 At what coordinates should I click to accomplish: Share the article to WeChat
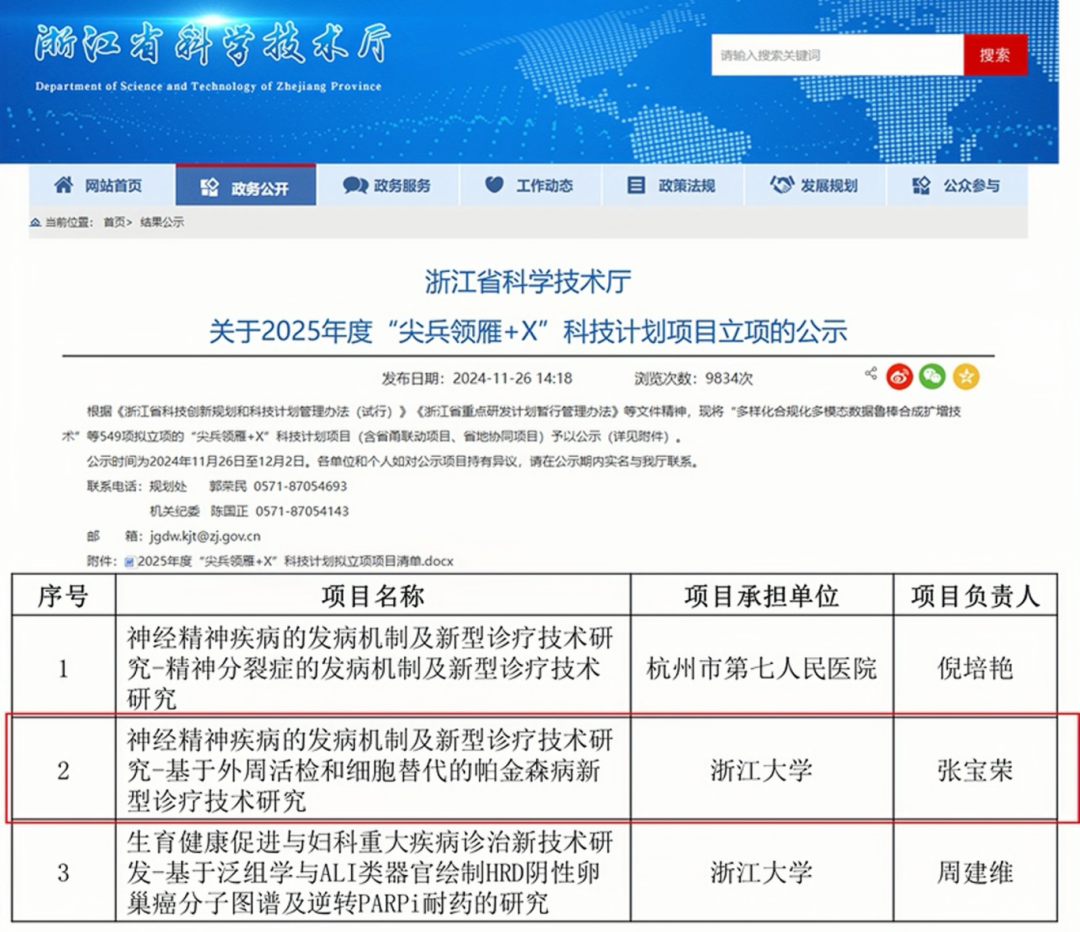point(933,376)
